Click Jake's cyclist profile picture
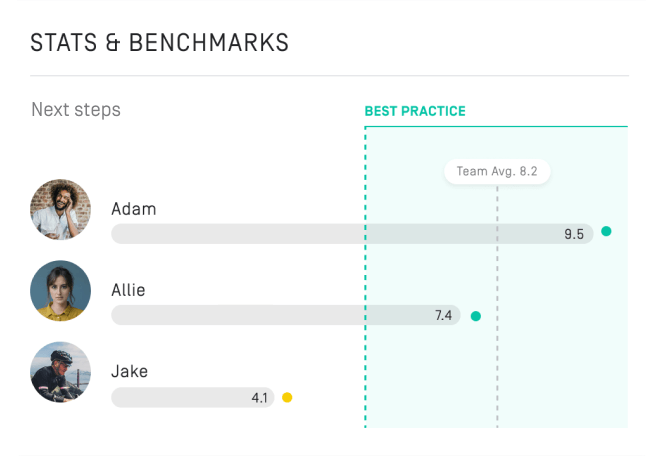This screenshot has height=456, width=664. tap(61, 372)
